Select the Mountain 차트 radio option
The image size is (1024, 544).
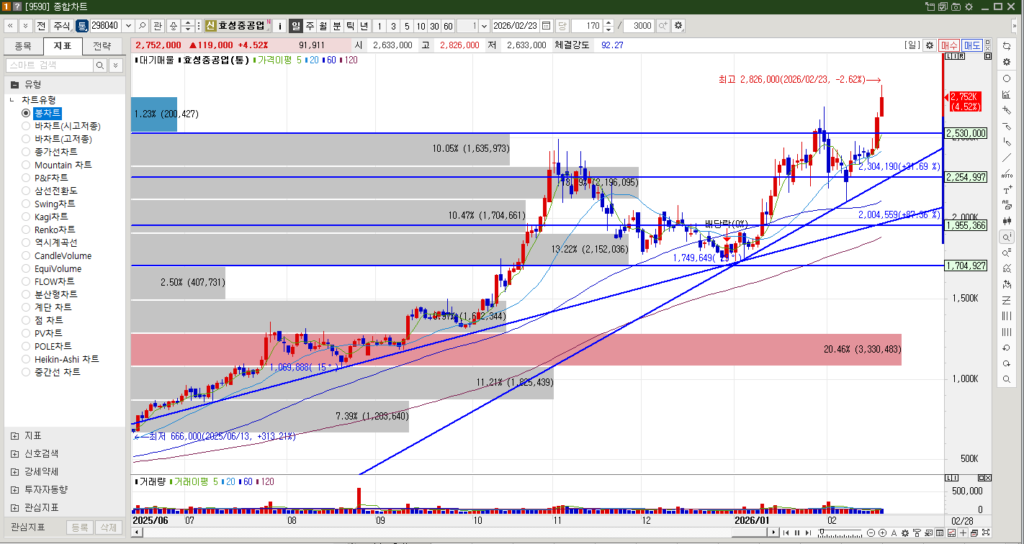pos(26,165)
